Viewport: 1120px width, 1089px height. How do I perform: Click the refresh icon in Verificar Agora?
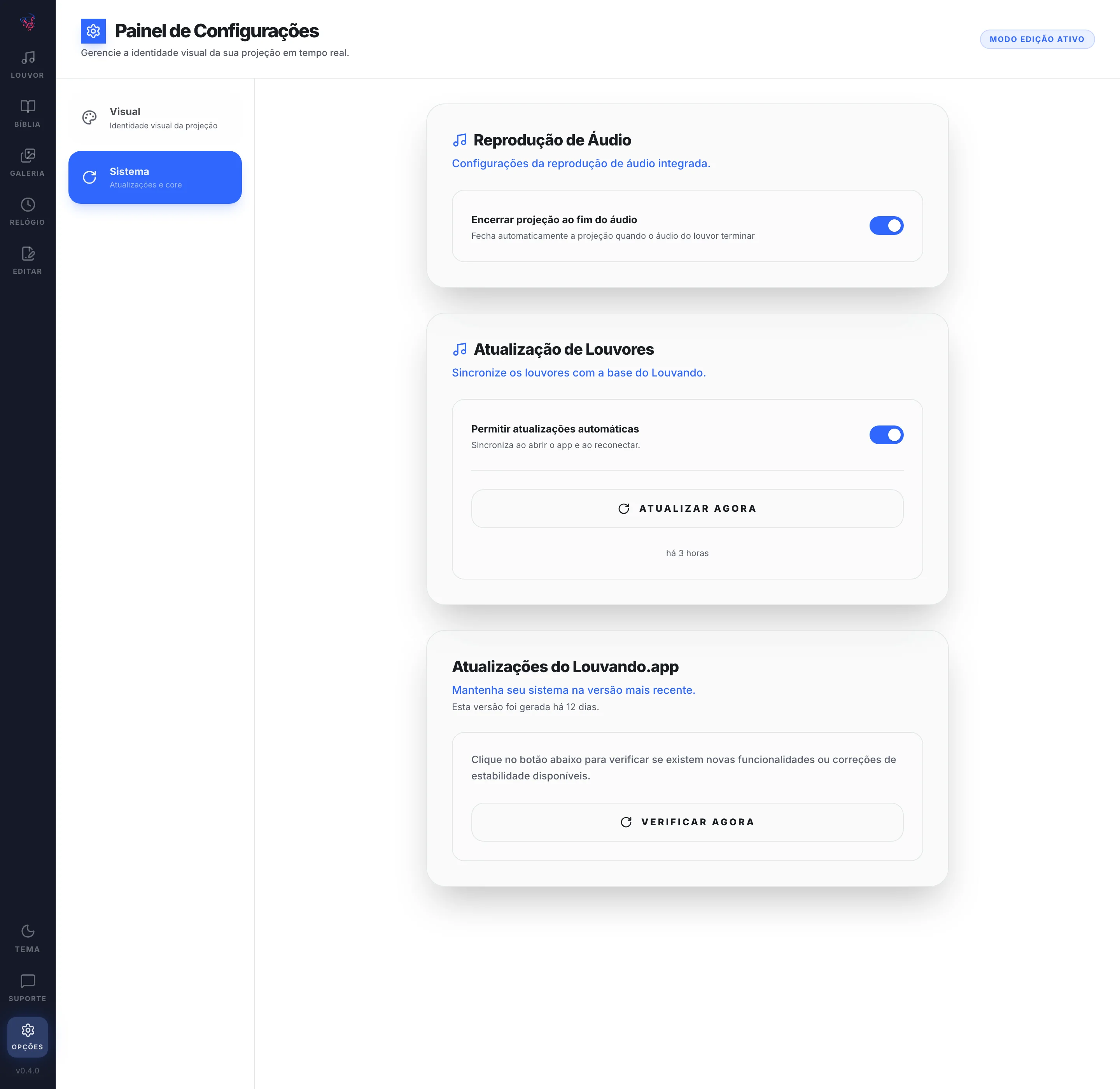tap(626, 822)
